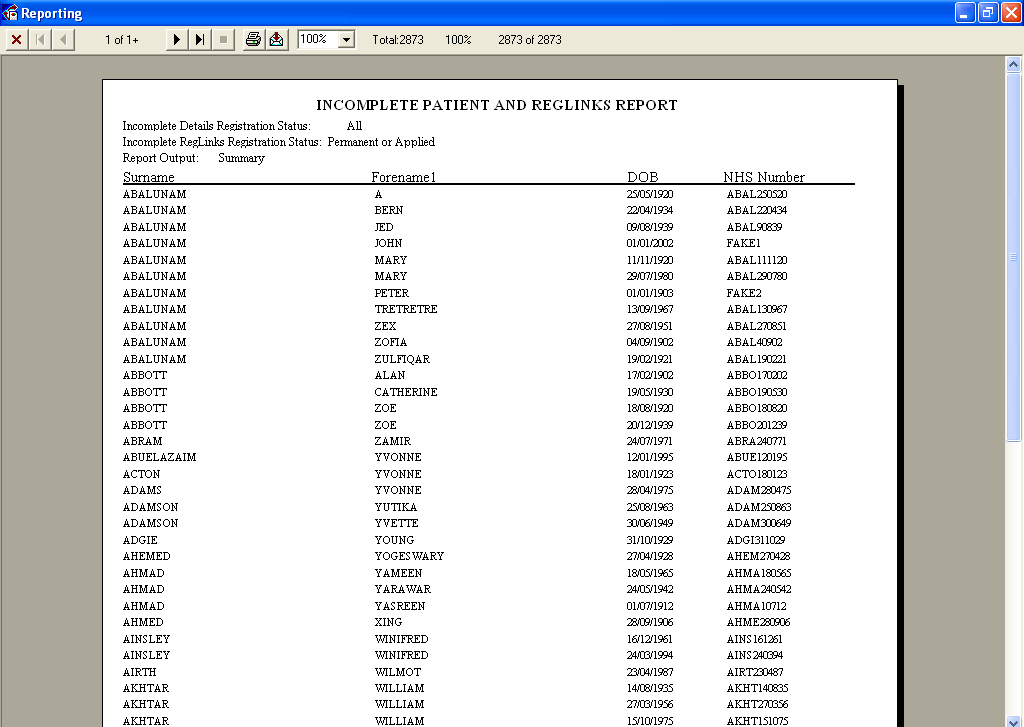Click forename YUTIKA
Screen dimensions: 1024x727
click(x=395, y=507)
